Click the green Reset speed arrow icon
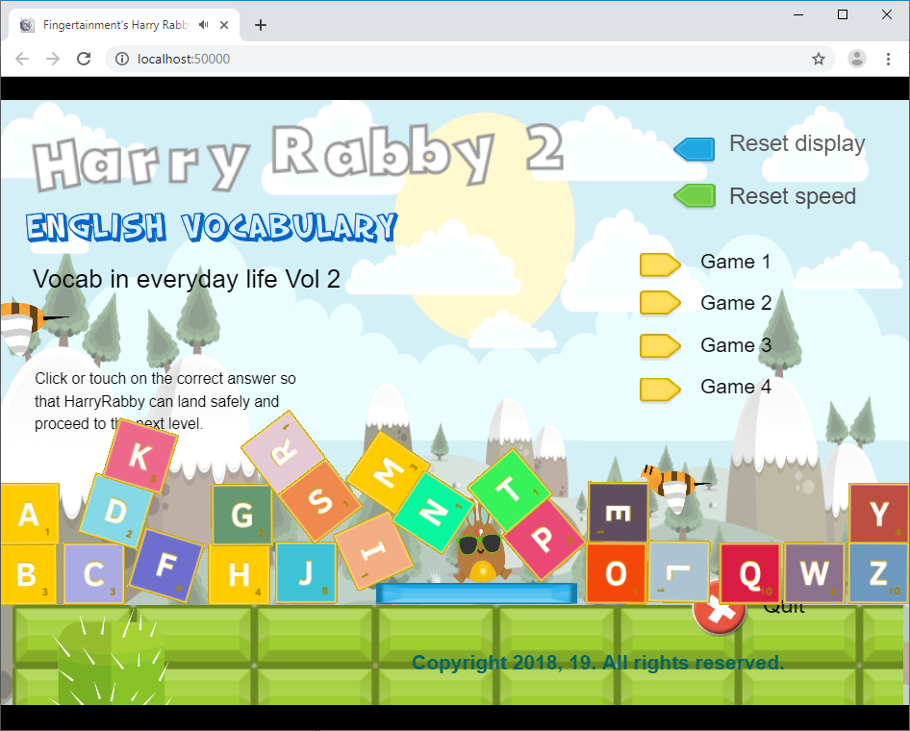910x731 pixels. (694, 195)
